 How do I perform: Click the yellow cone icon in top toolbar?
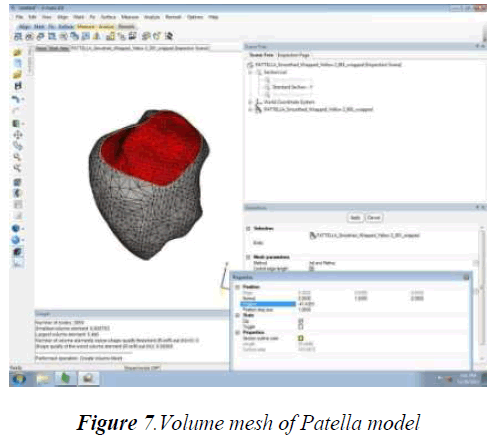click(x=97, y=36)
